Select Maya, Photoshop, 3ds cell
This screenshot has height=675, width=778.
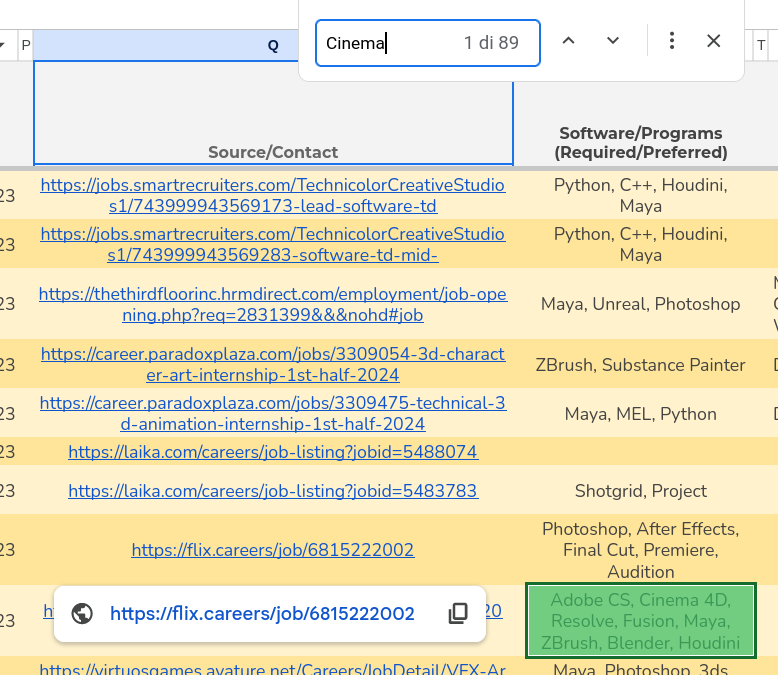click(641, 669)
